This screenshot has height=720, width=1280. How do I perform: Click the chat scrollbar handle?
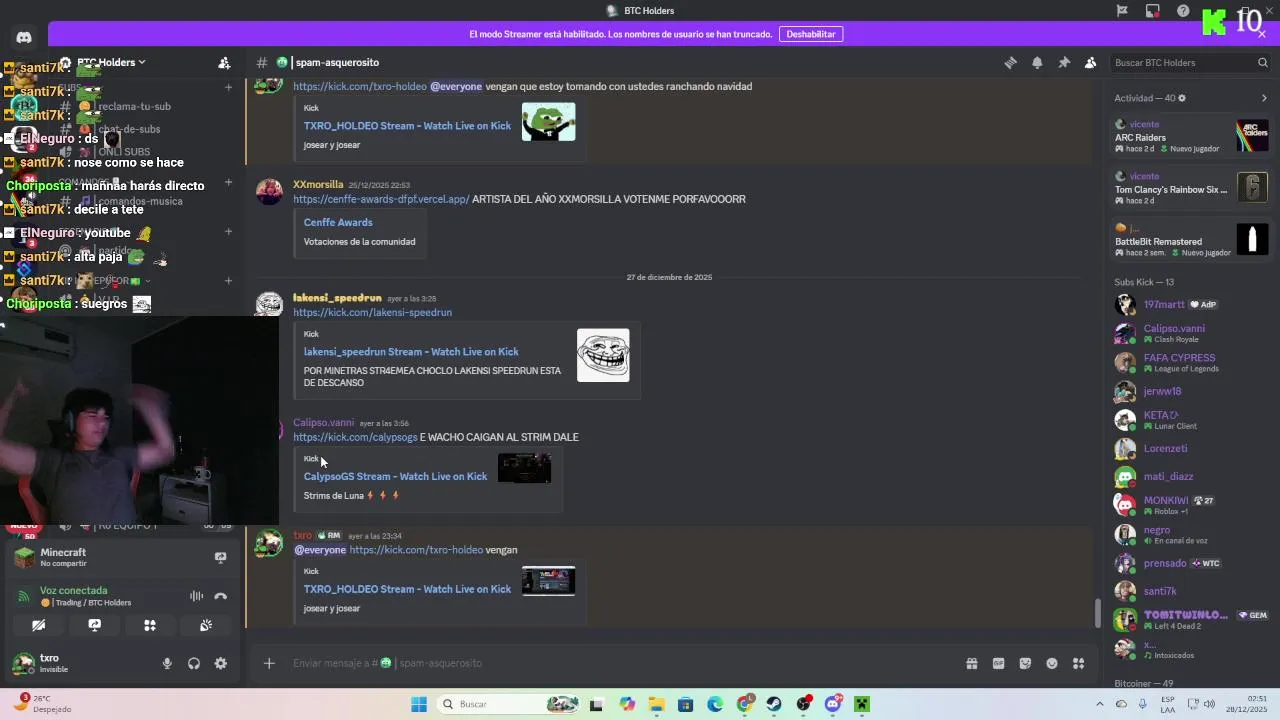pos(1097,613)
